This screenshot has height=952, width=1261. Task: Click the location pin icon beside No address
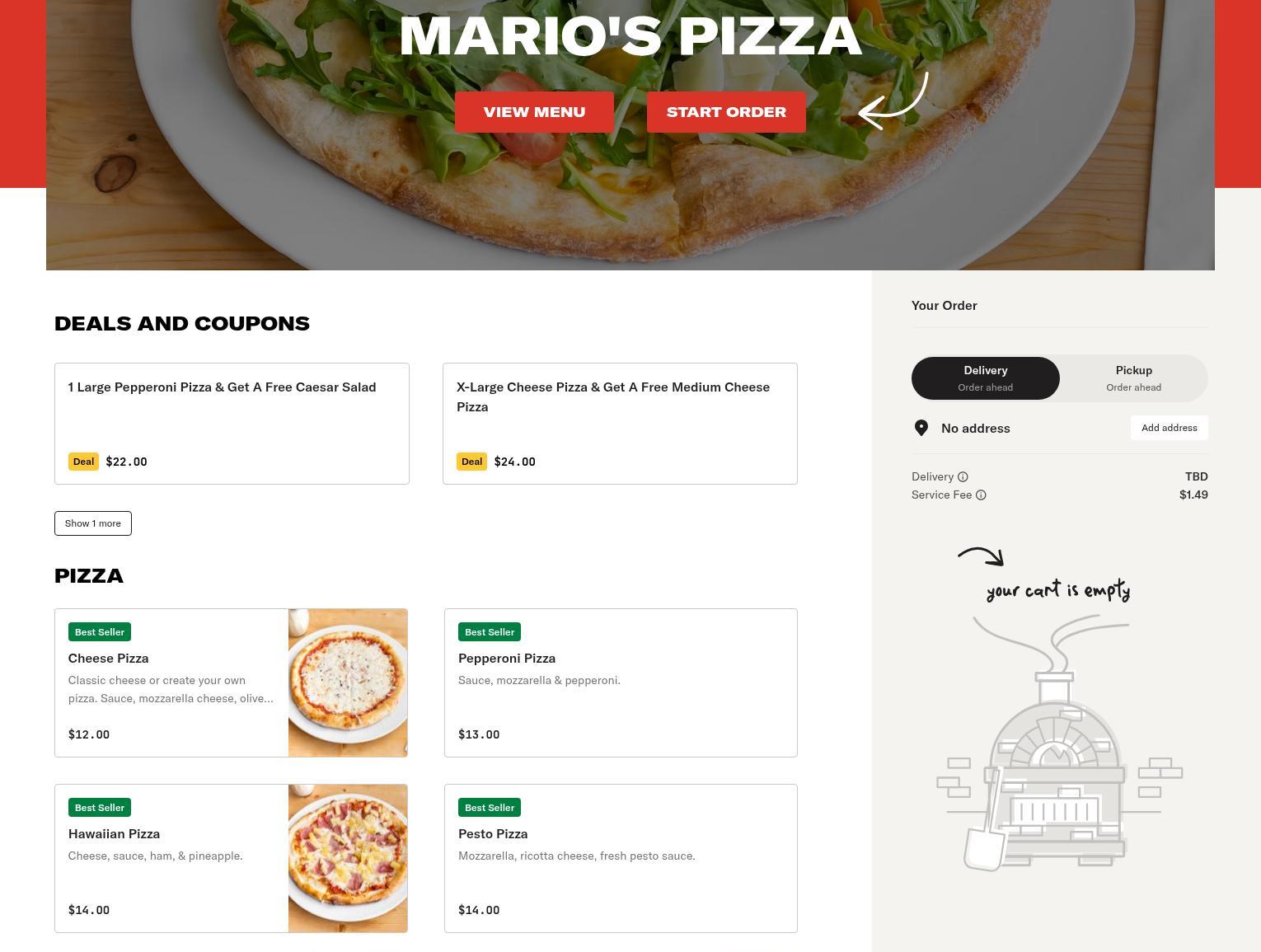pyautogui.click(x=921, y=428)
